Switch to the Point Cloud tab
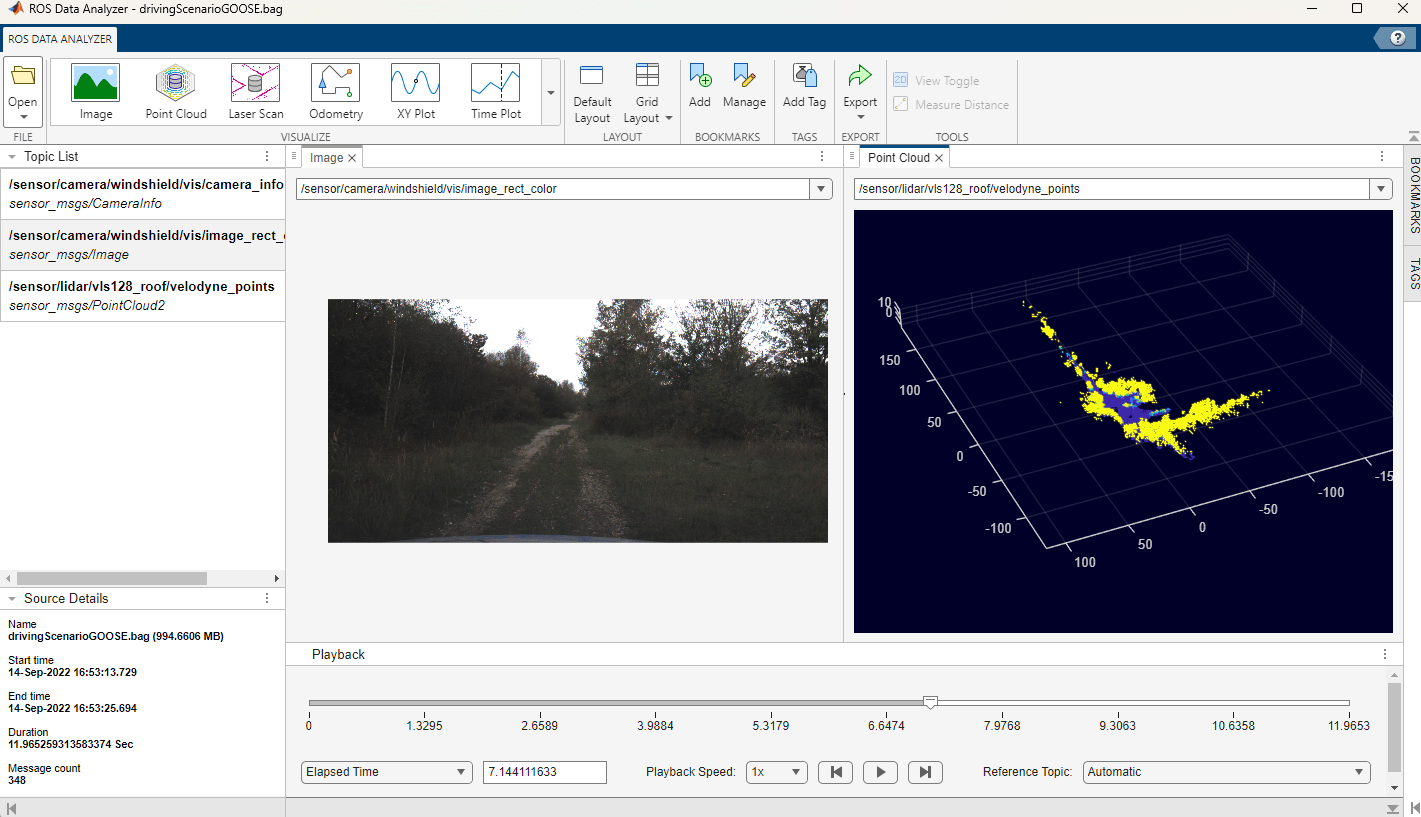Screen dimensions: 1421x817 (898, 158)
